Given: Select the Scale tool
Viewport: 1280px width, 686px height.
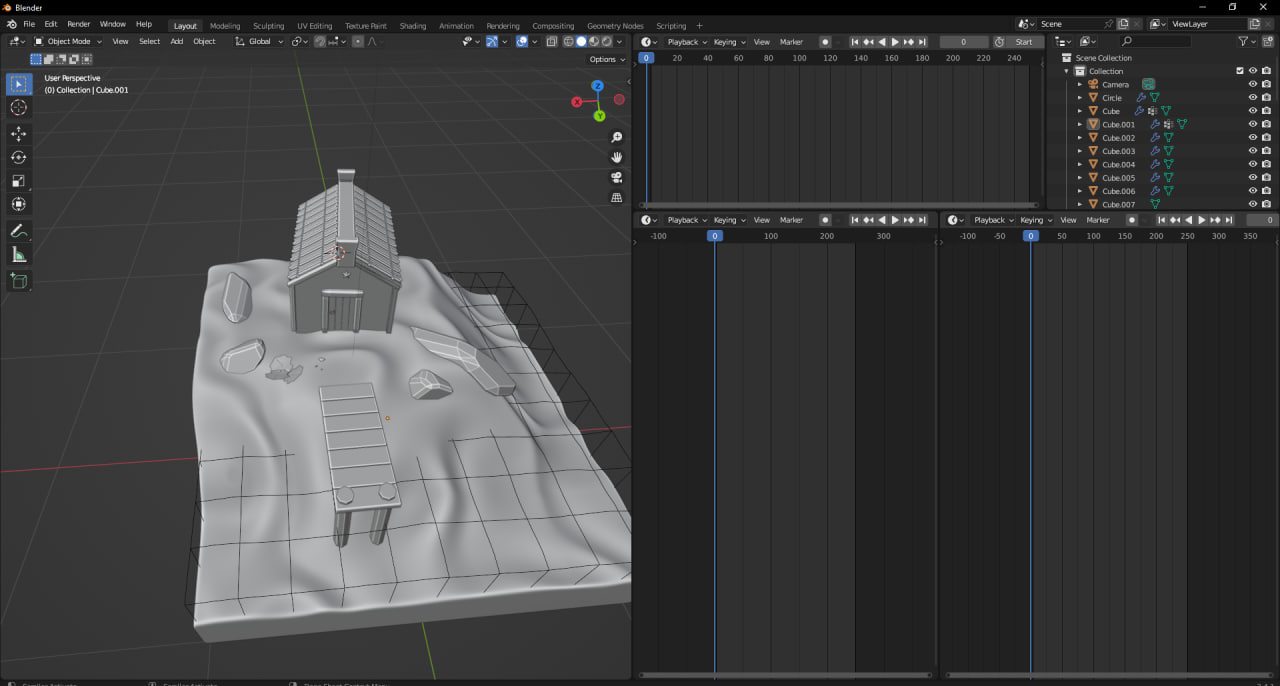Looking at the screenshot, I should [x=19, y=181].
